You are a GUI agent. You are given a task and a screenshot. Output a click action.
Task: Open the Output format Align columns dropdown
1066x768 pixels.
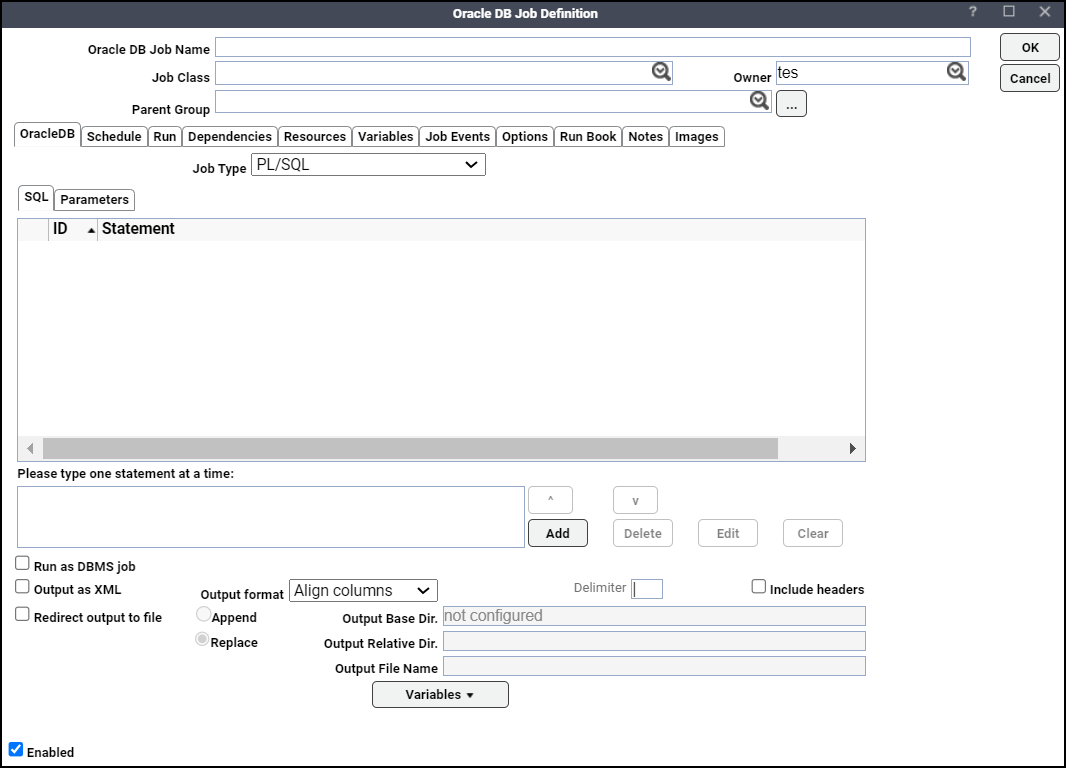click(363, 591)
